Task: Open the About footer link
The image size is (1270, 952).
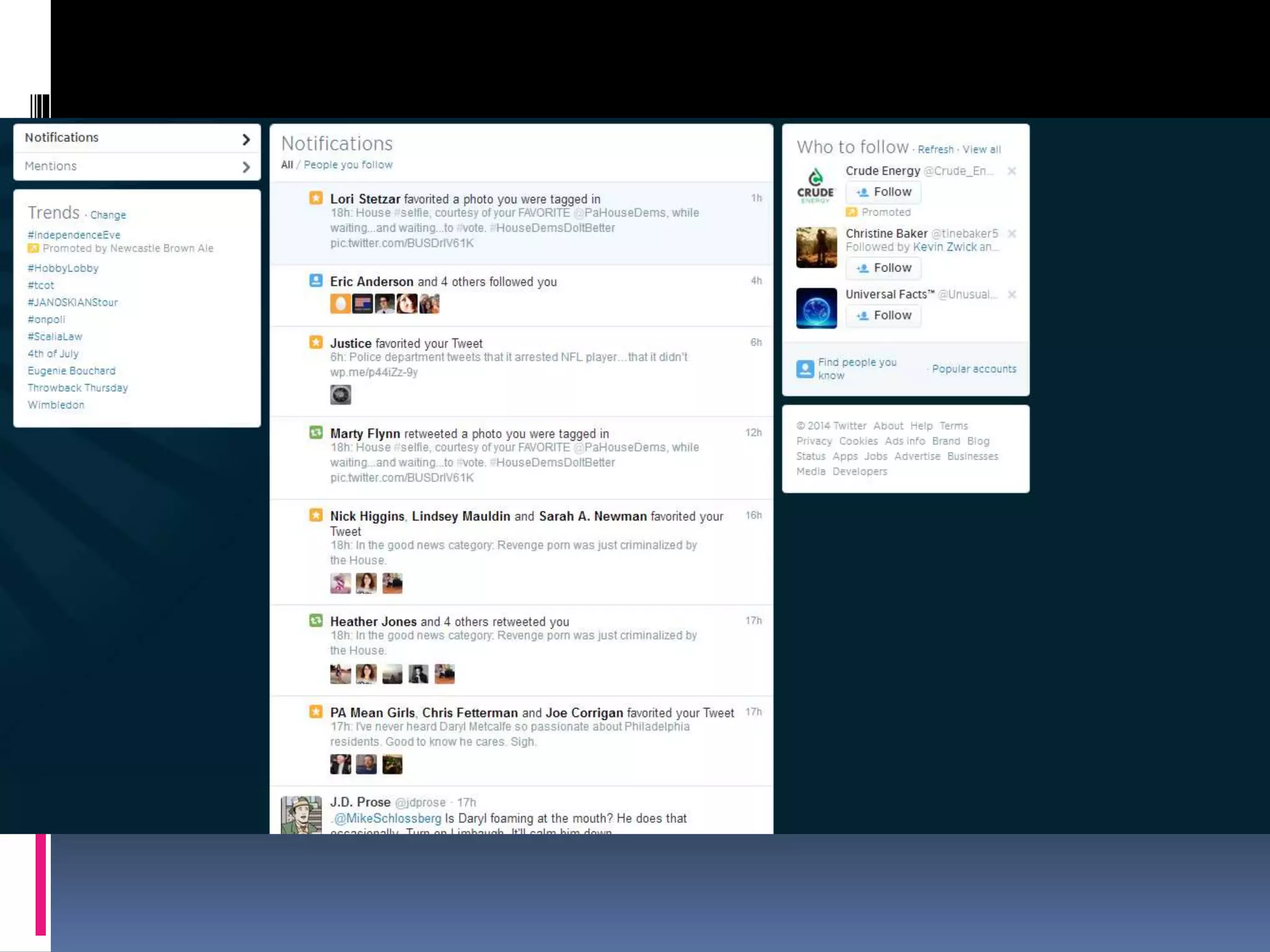Action: (888, 426)
